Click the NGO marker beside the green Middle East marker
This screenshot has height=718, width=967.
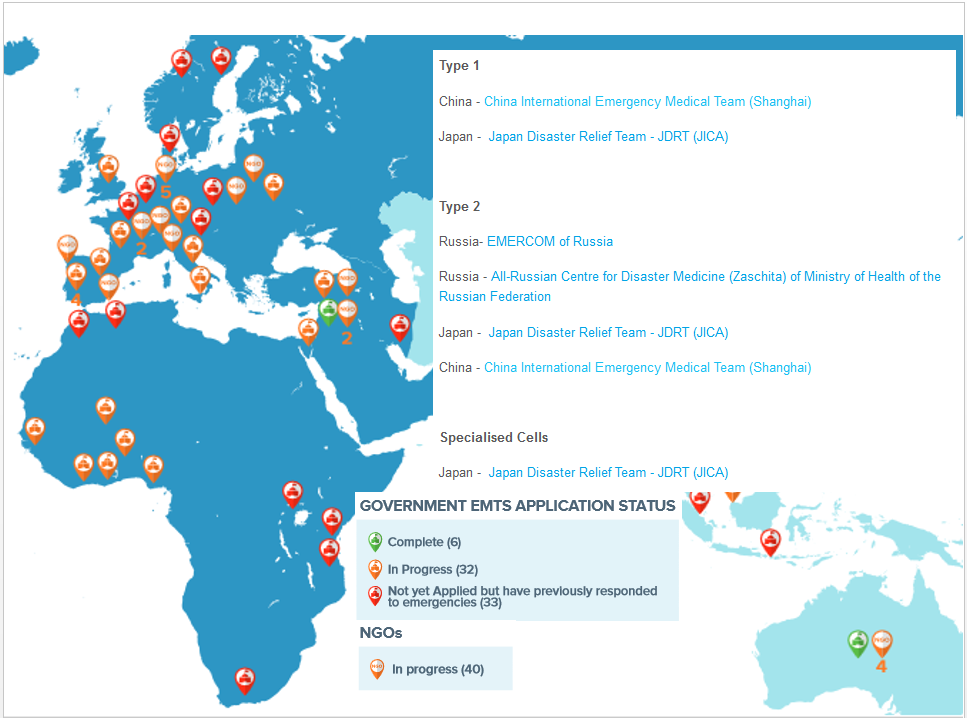pyautogui.click(x=347, y=312)
